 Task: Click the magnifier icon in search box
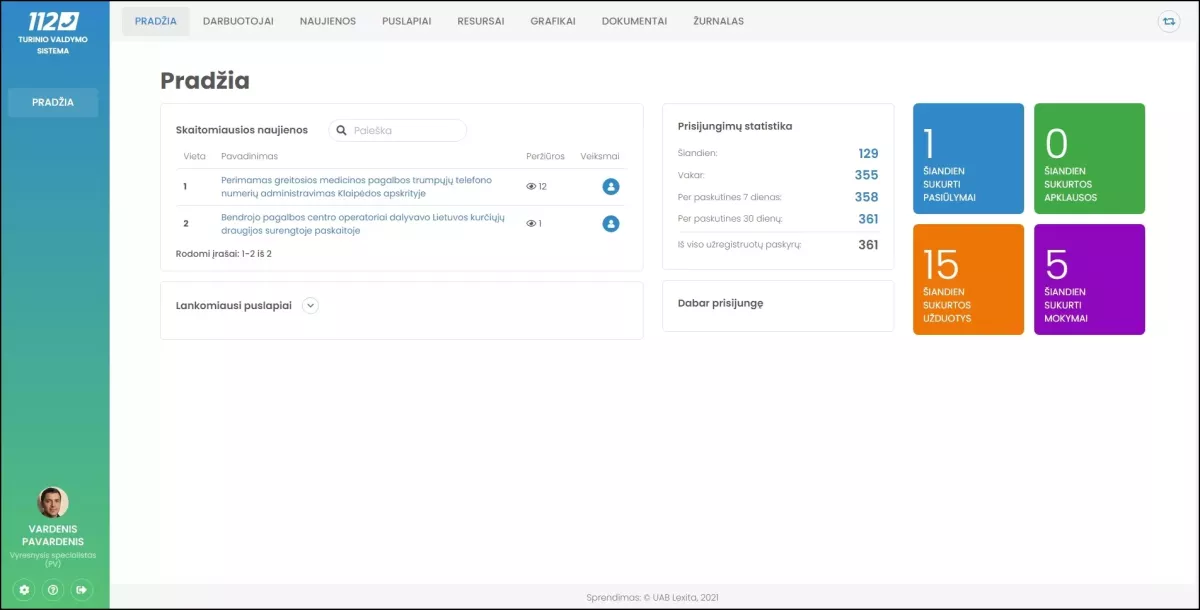342,130
